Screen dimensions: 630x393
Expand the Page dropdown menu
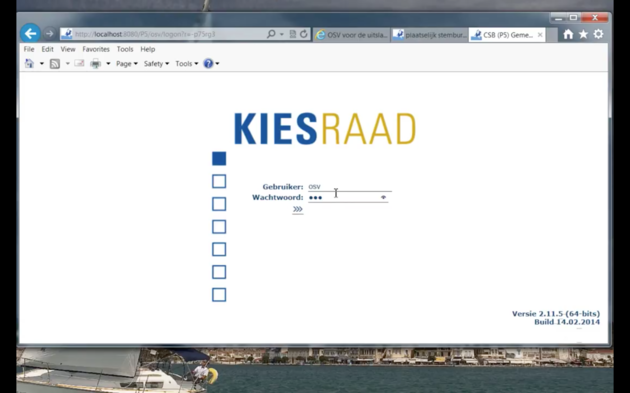coord(127,63)
